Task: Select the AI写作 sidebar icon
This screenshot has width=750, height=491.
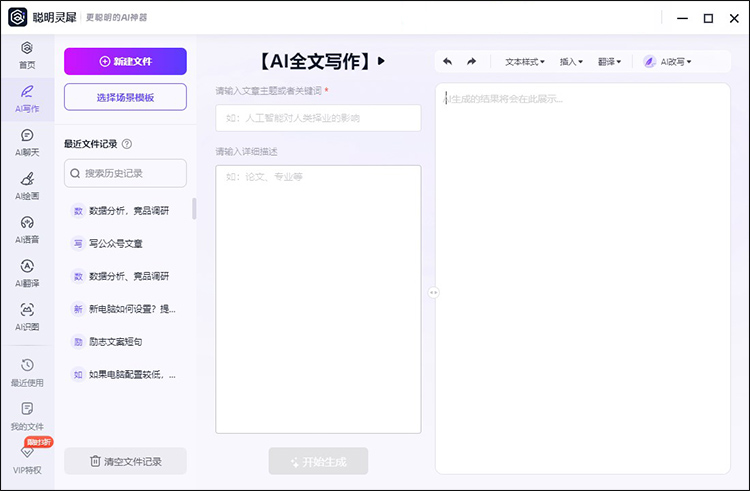Action: coord(27,91)
